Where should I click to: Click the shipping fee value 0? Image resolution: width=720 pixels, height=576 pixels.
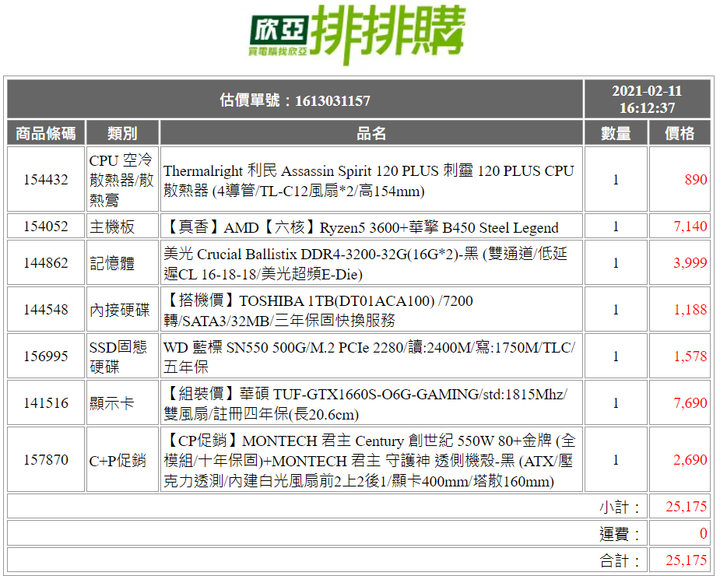coord(703,533)
